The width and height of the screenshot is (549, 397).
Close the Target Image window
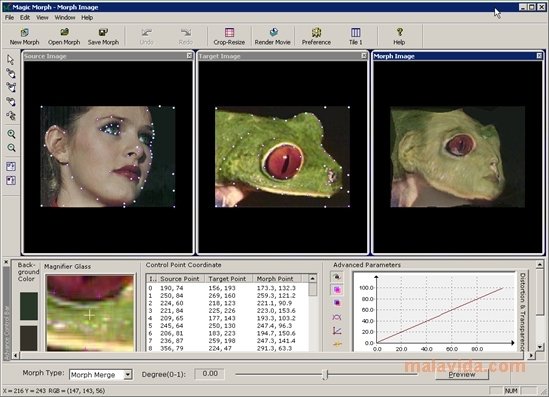(x=364, y=56)
